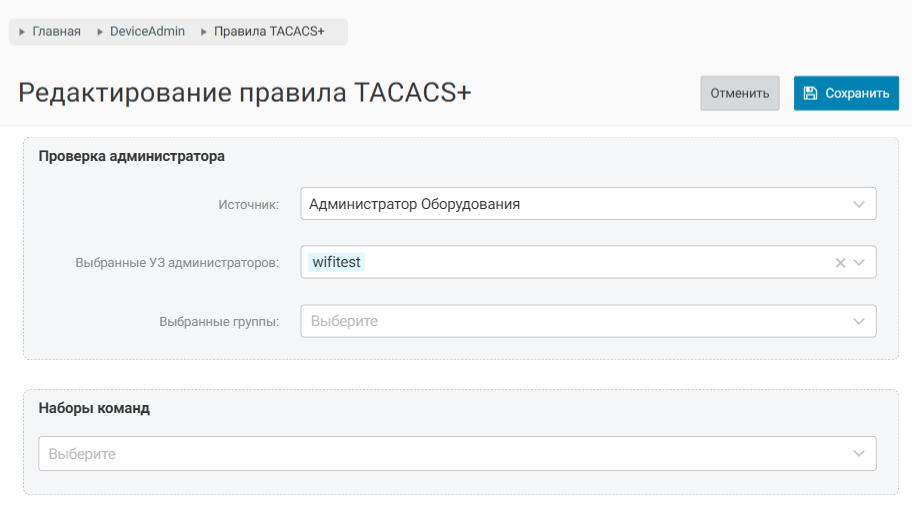Image resolution: width=912 pixels, height=505 pixels.
Task: Open the Наборы команд select box
Action: [x=440, y=454]
